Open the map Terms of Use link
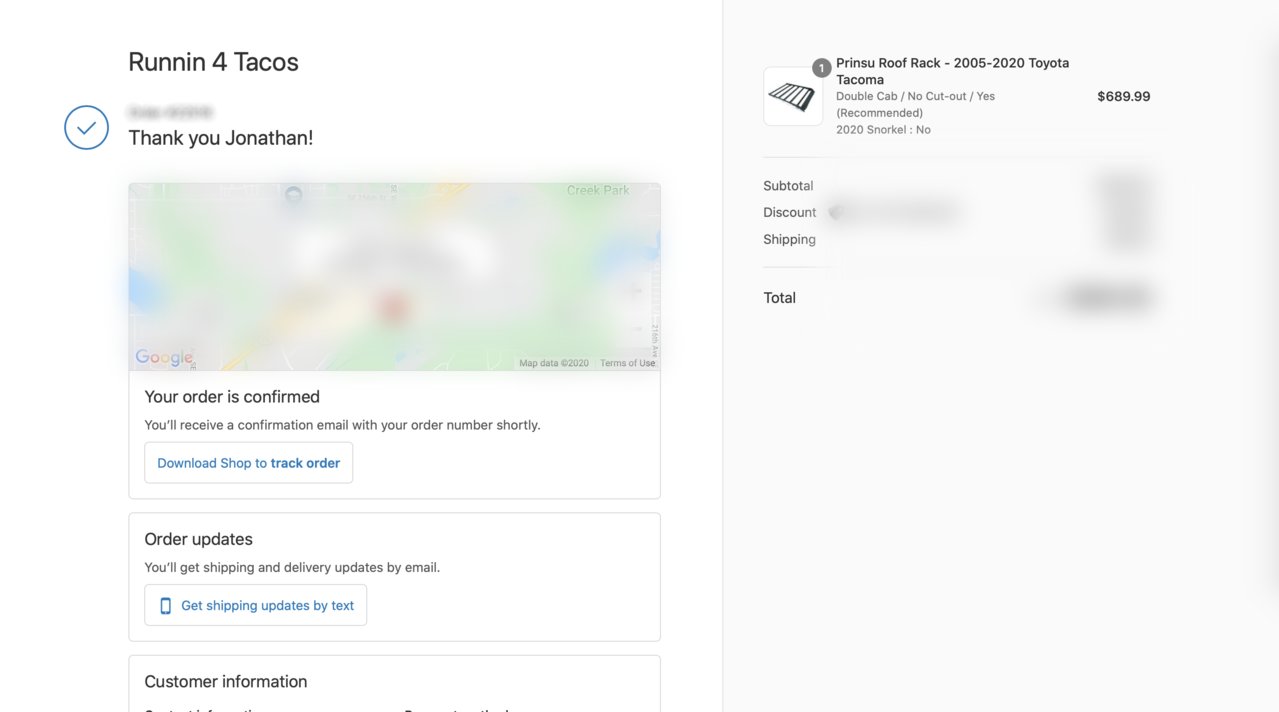 (x=628, y=363)
